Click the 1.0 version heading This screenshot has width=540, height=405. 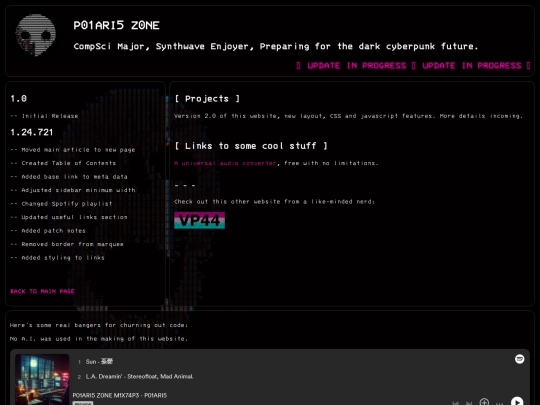[19, 98]
